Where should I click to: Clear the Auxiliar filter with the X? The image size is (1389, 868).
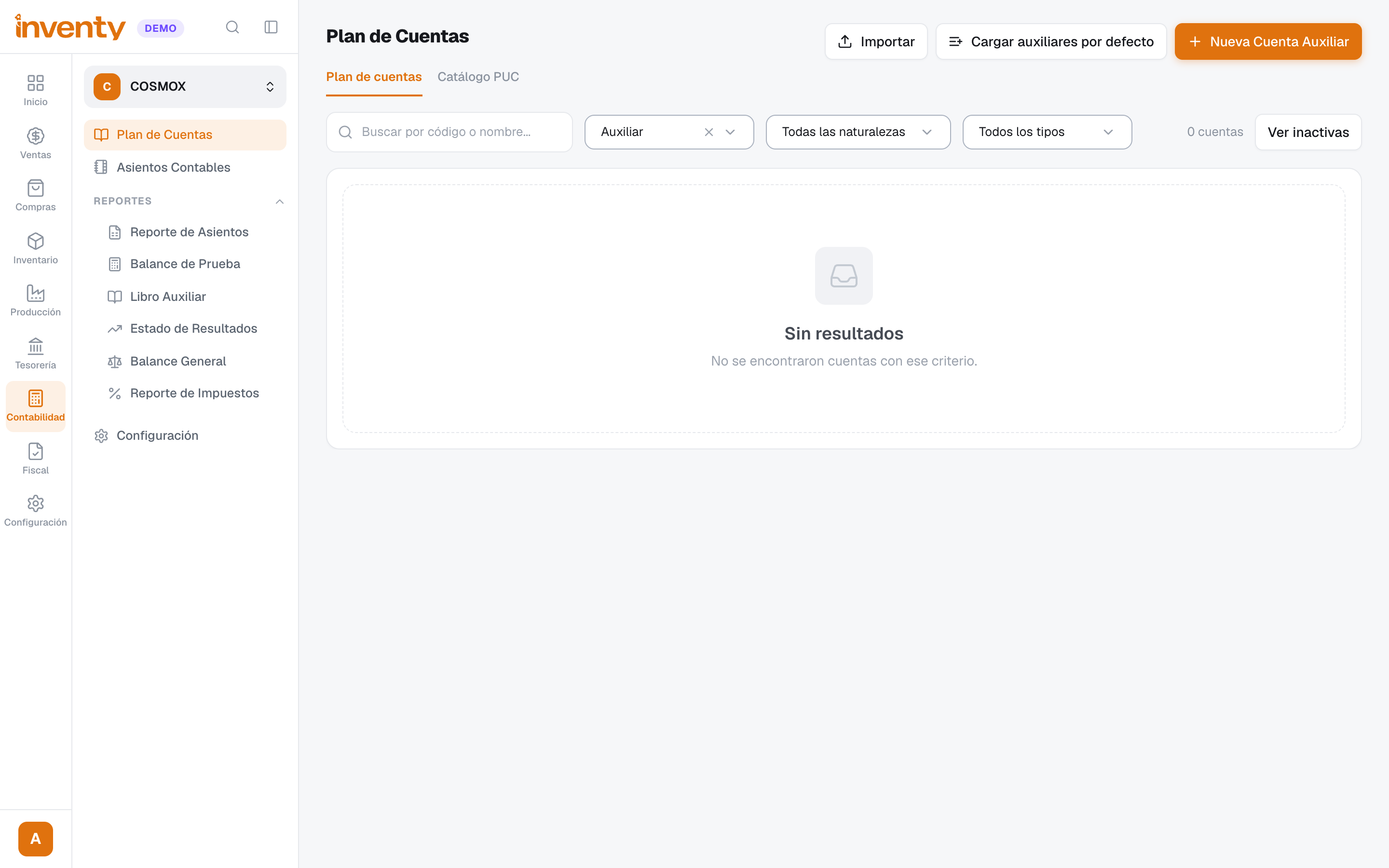[709, 132]
